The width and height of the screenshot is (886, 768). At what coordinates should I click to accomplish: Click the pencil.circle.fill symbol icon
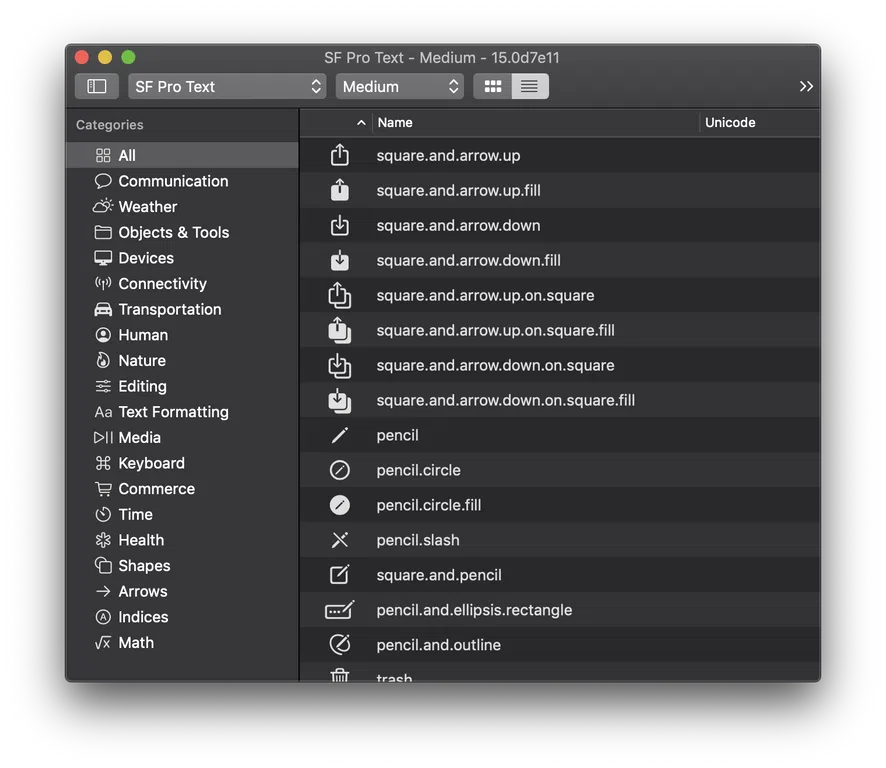click(340, 505)
